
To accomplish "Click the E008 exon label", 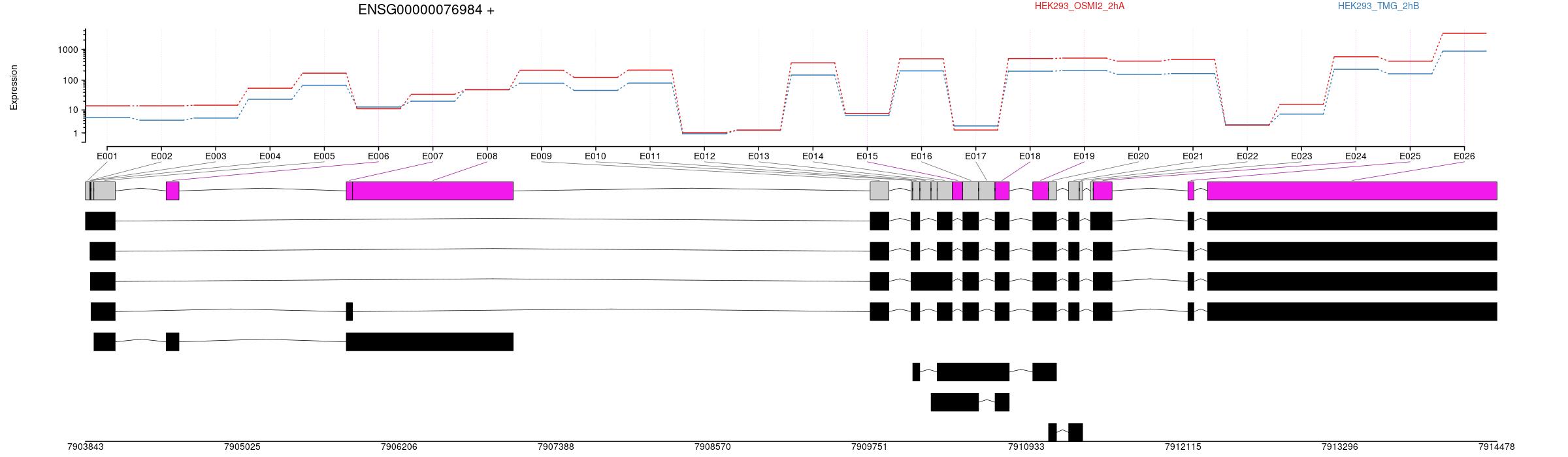I will pyautogui.click(x=487, y=156).
